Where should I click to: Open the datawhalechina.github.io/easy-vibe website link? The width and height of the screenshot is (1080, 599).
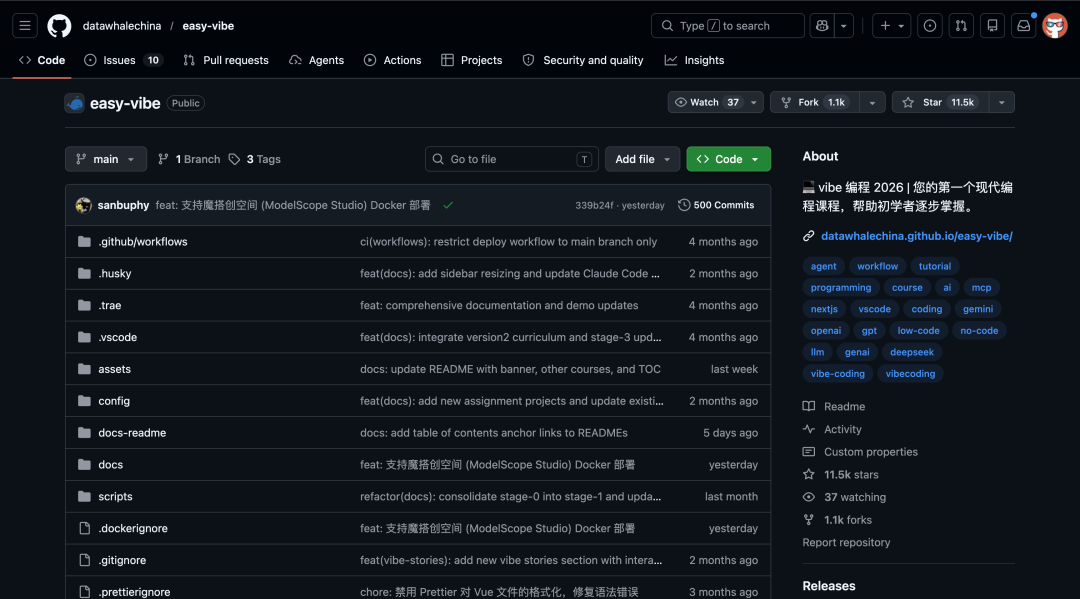point(917,236)
